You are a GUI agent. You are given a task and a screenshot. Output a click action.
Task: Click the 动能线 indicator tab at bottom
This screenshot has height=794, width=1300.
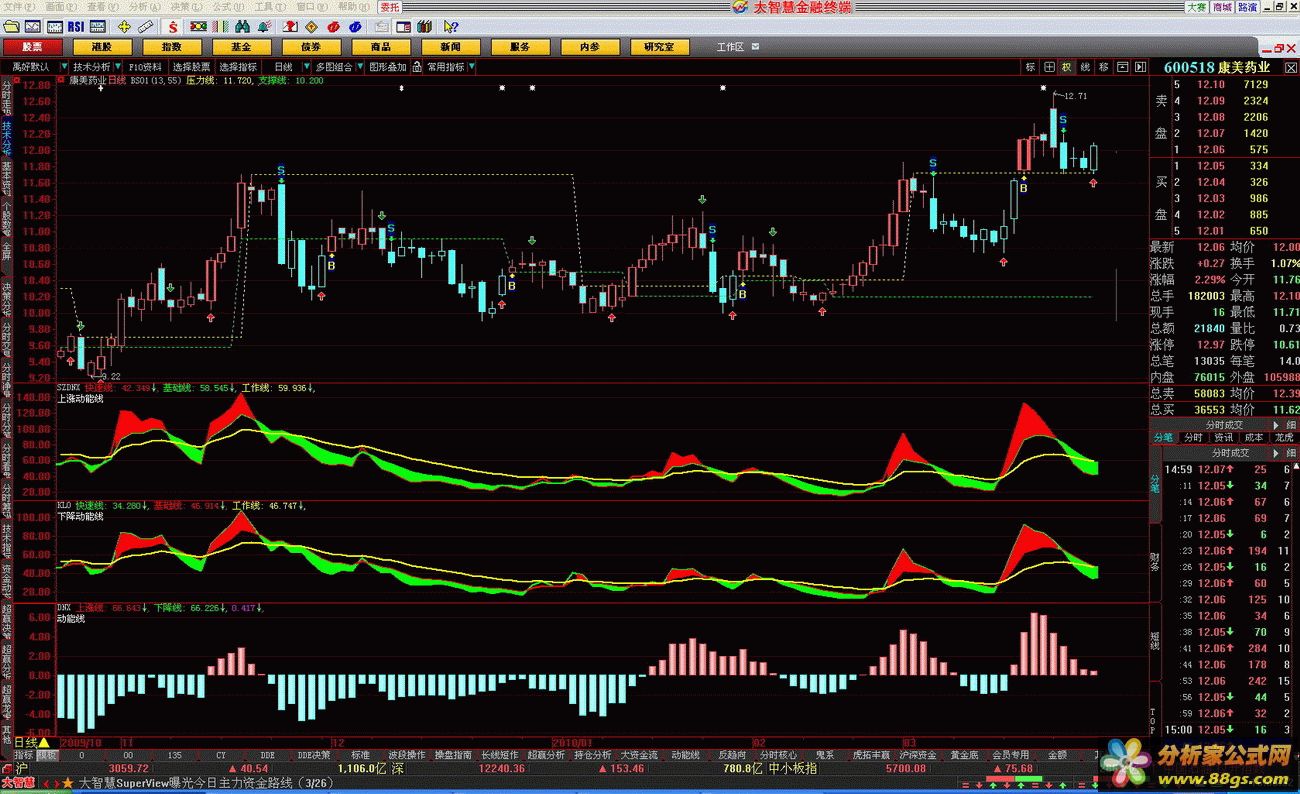click(x=686, y=755)
